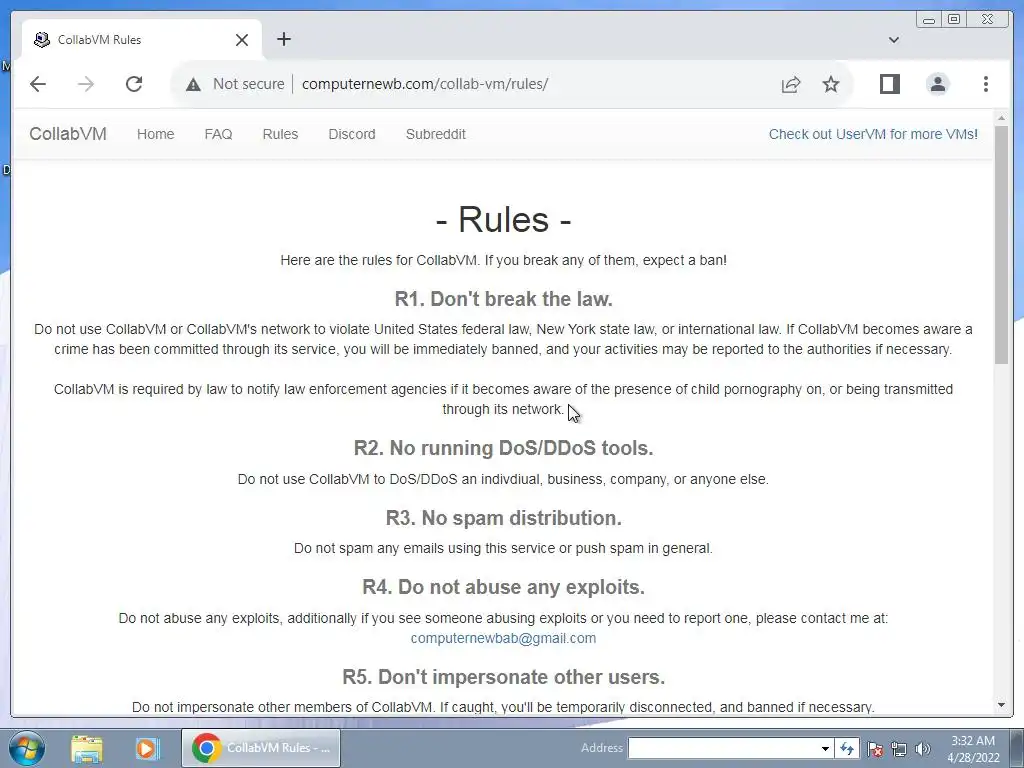The image size is (1024, 768).
Task: Click the Not secure warning icon
Action: click(193, 84)
